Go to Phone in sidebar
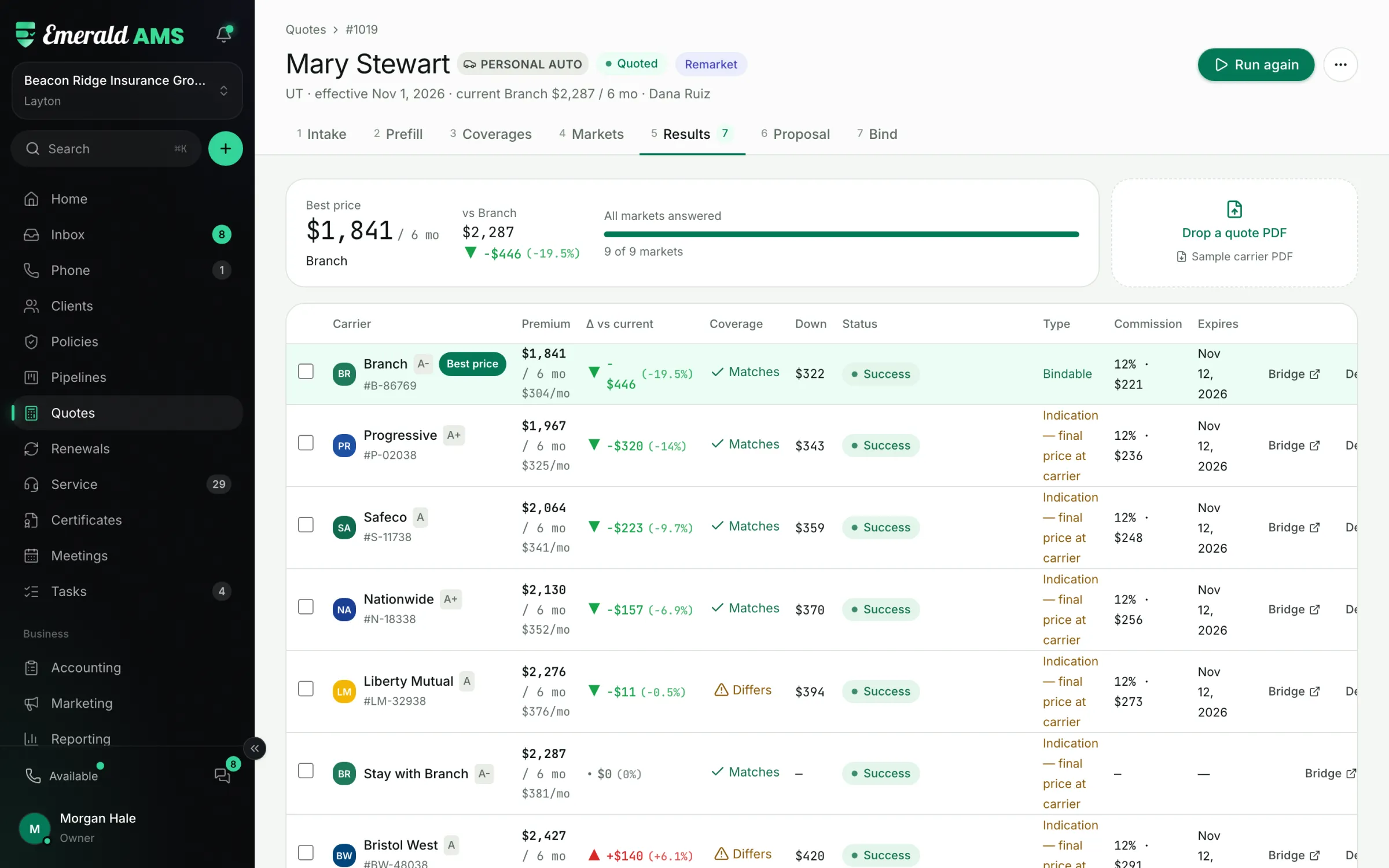This screenshot has width=1389, height=868. [x=127, y=270]
